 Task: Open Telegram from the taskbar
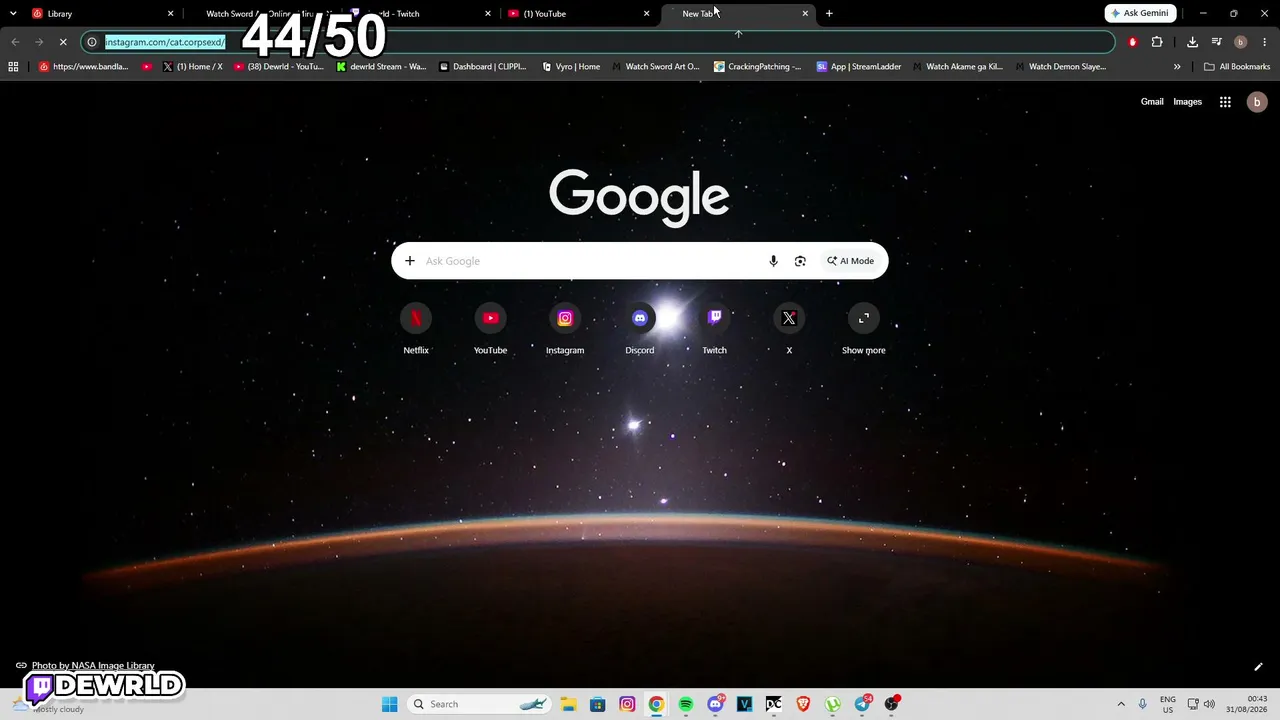[x=862, y=704]
